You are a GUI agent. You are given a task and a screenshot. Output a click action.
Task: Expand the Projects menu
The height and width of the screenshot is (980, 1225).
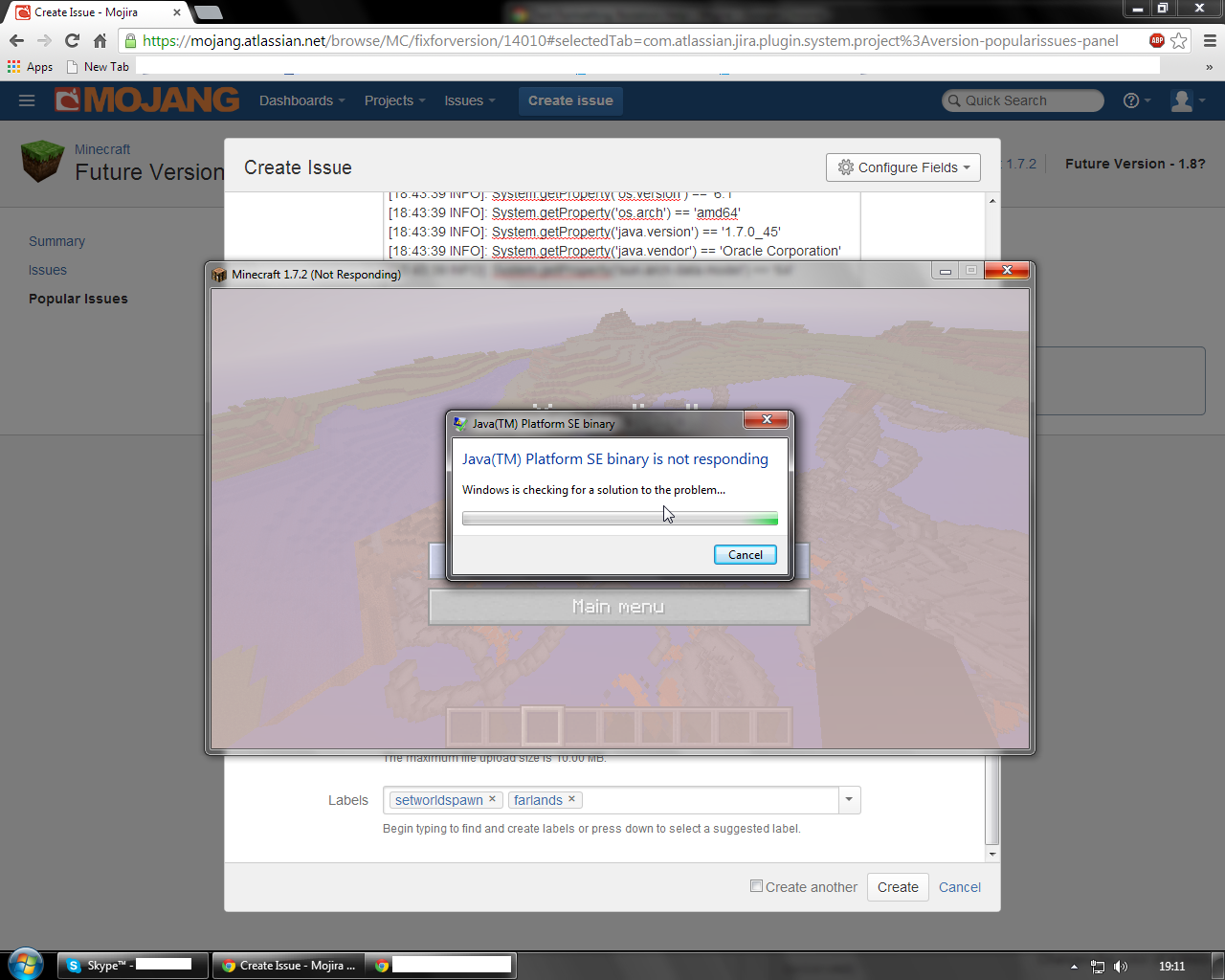(394, 100)
